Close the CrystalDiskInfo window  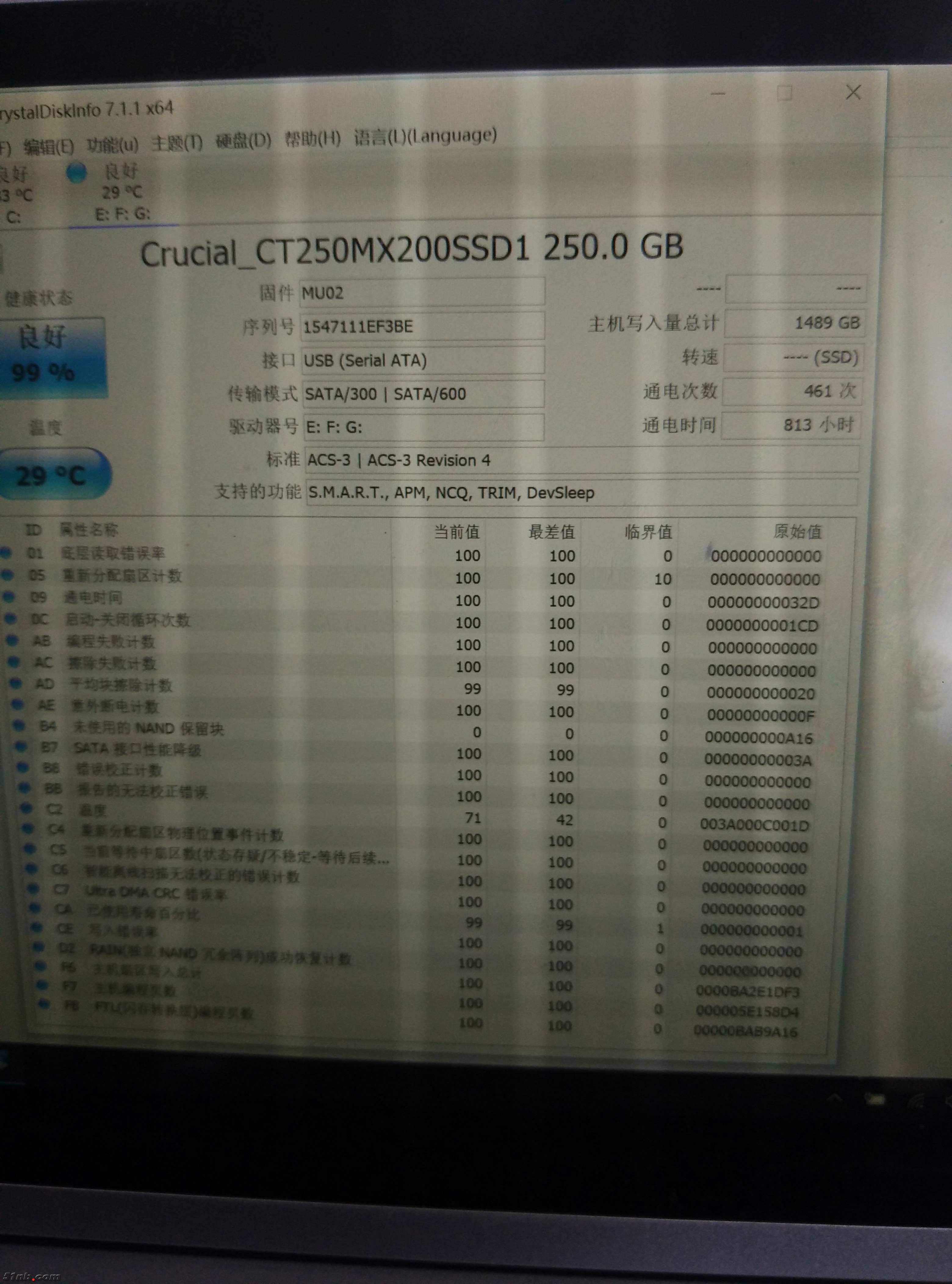tap(853, 92)
